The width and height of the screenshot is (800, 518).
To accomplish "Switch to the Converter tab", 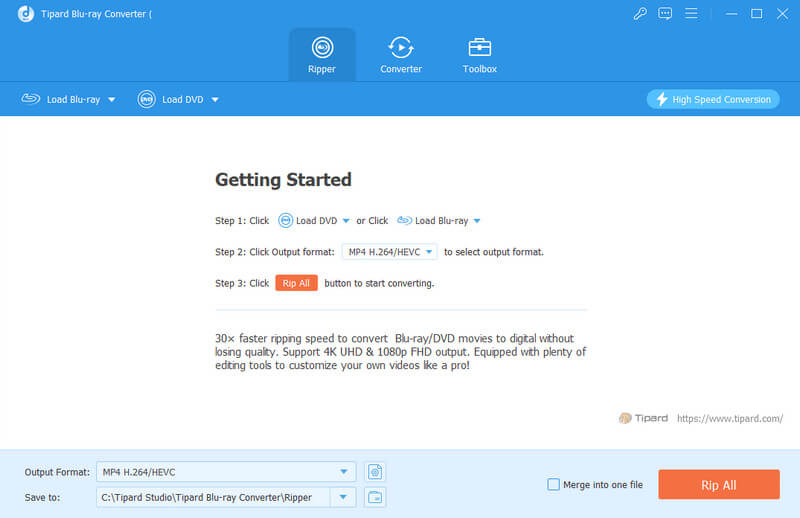I will click(401, 55).
